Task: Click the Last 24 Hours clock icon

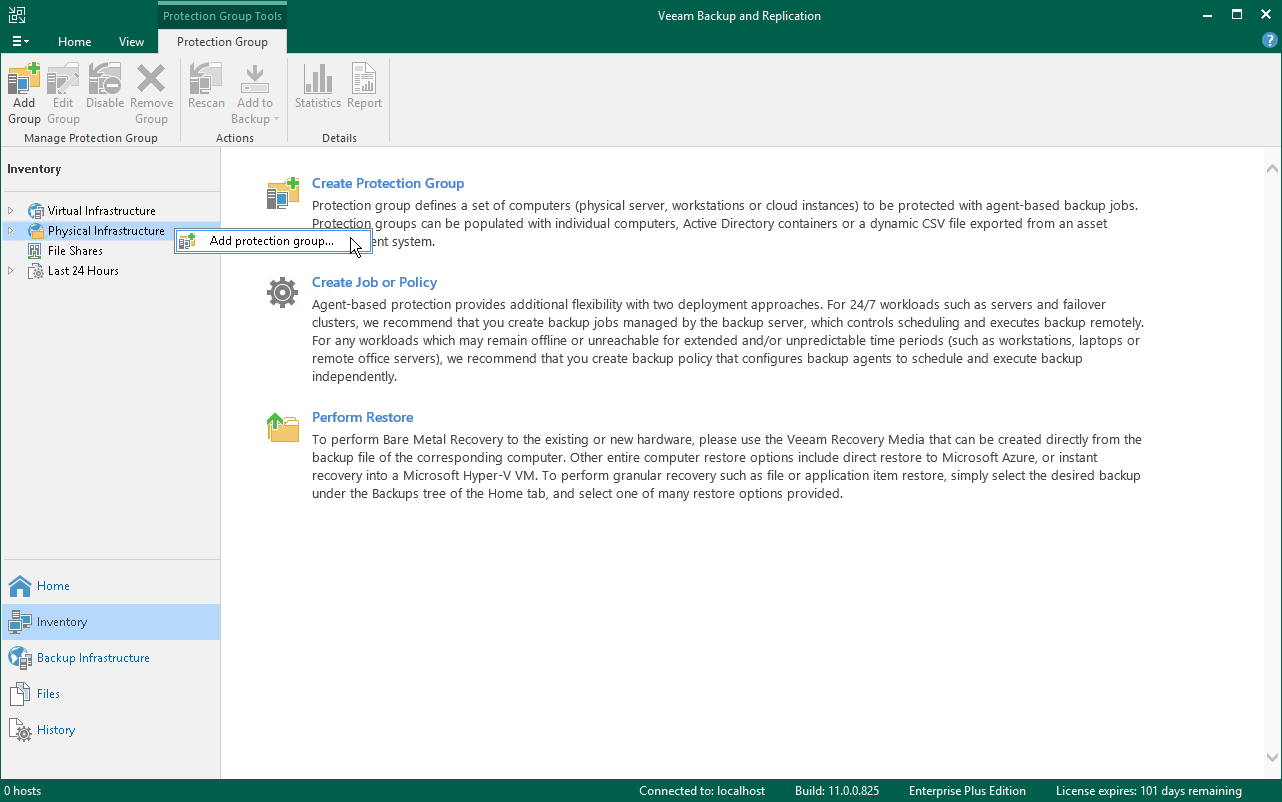Action: click(36, 271)
